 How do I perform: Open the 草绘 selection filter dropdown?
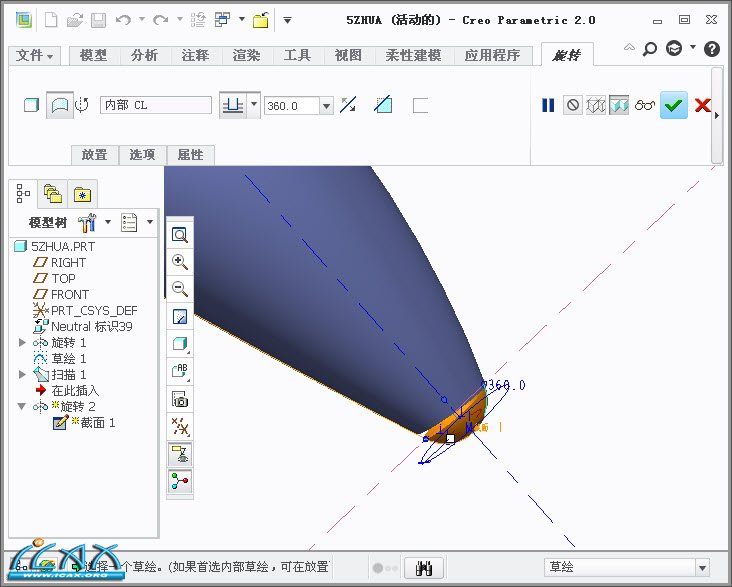pos(701,567)
